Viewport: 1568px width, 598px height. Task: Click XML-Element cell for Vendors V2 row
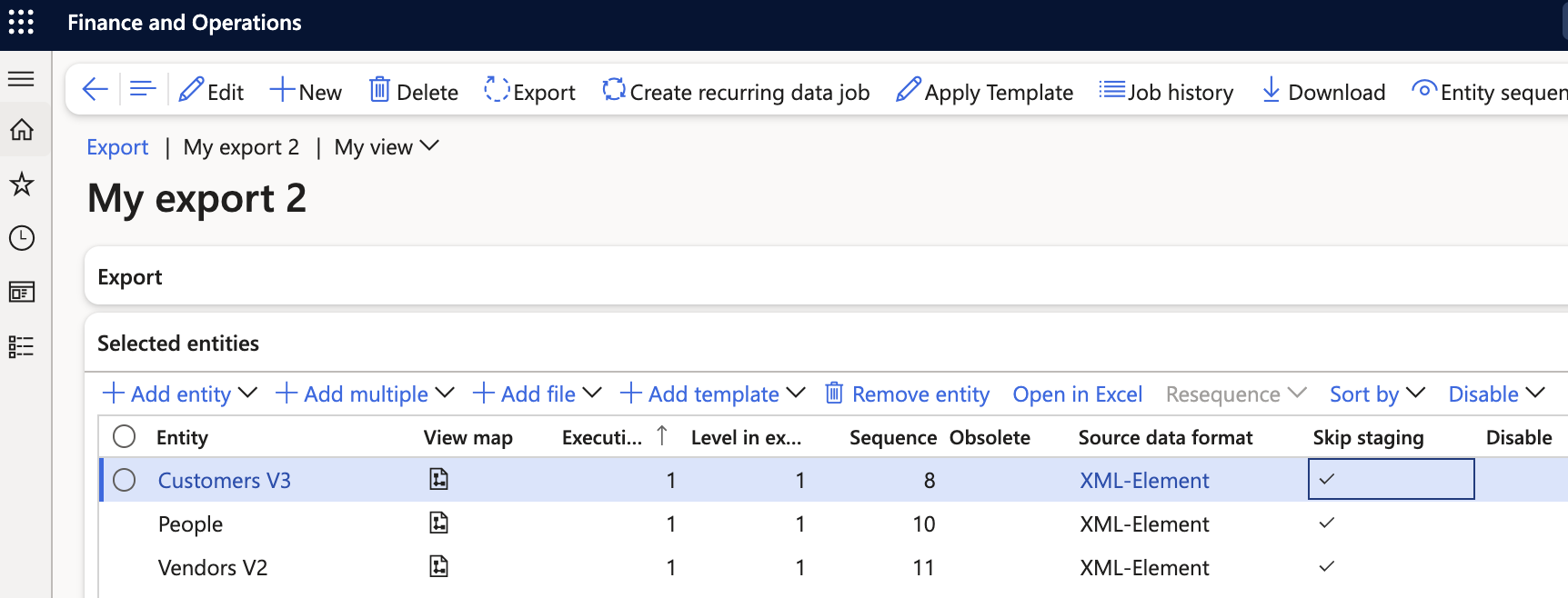pos(1144,567)
